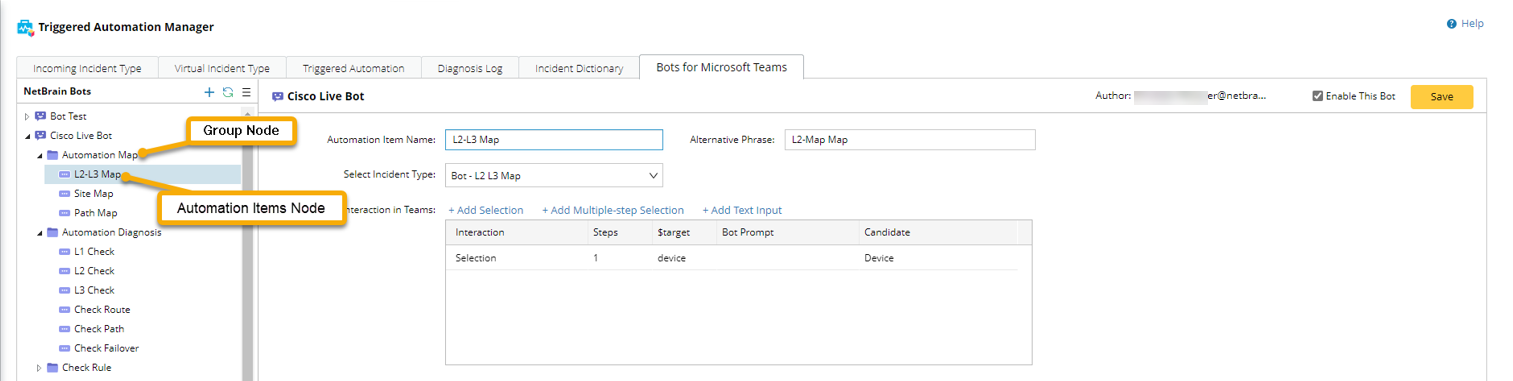Click the Automation Item Name field
1513x381 pixels.
pos(554,140)
